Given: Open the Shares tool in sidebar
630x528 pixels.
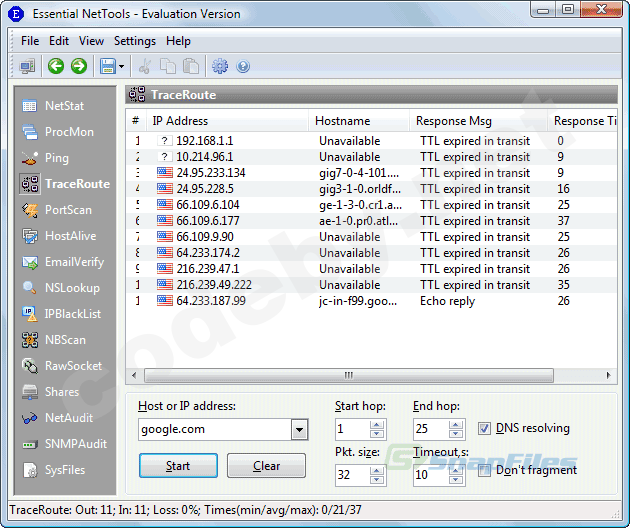Looking at the screenshot, I should (50, 392).
